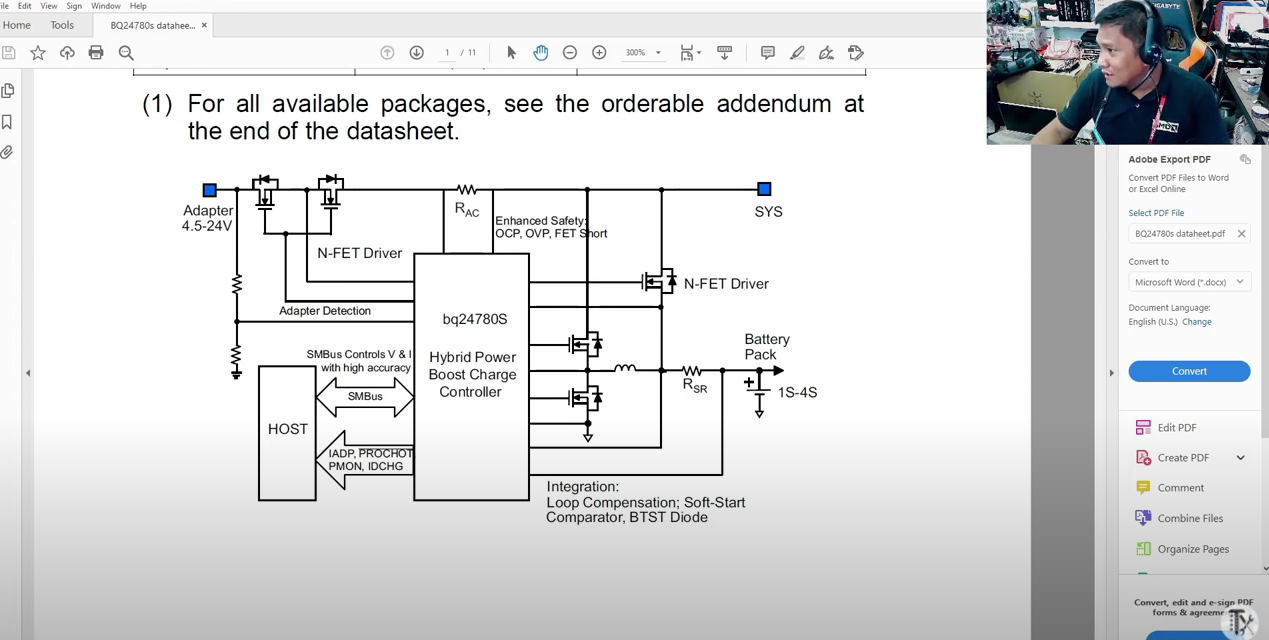Open the page thumbnails panel
1269x640 pixels.
click(8, 91)
